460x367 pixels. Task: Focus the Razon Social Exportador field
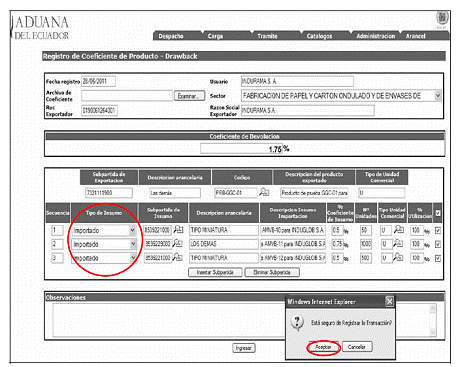click(x=307, y=110)
